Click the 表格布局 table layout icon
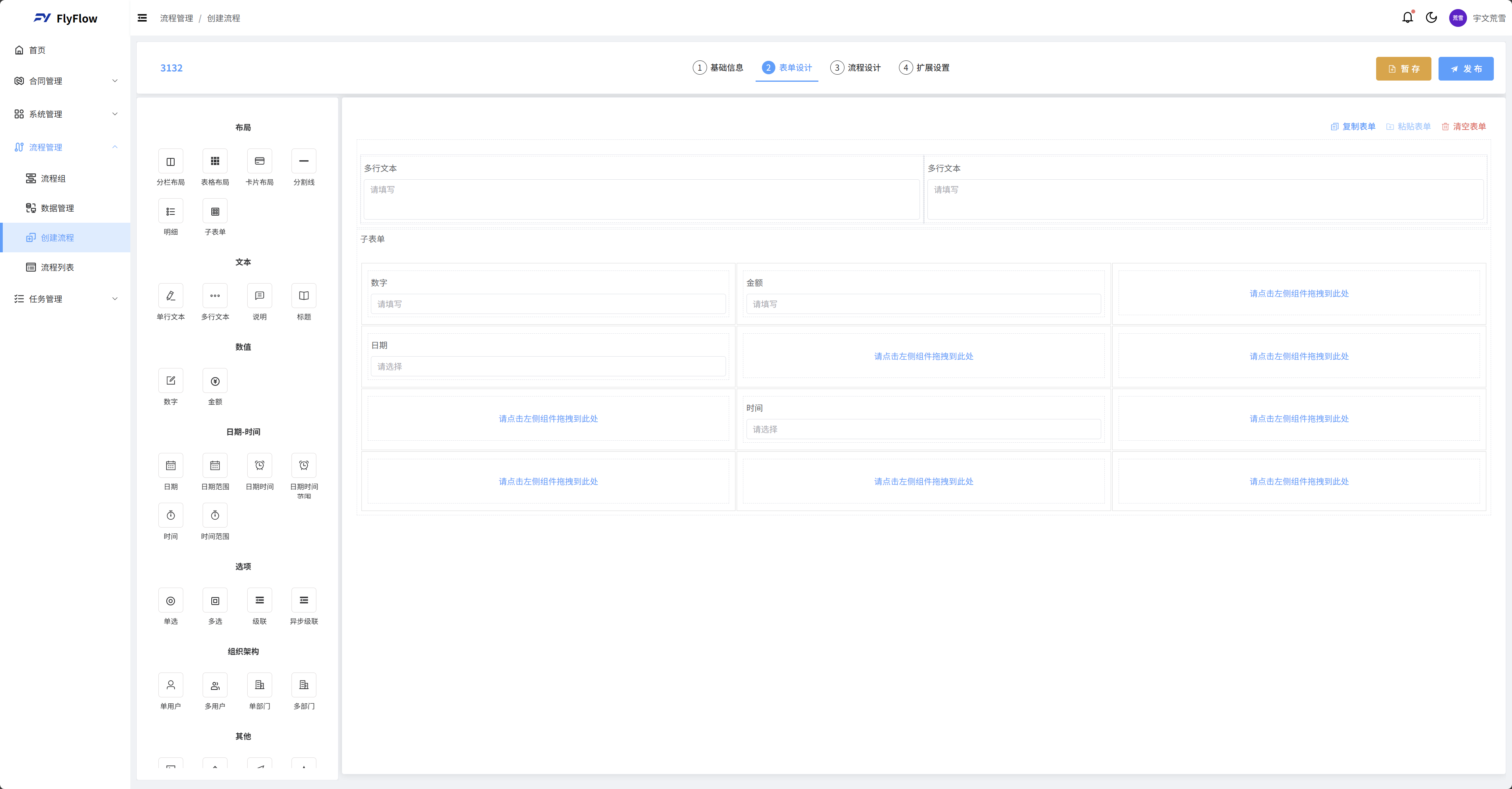1512x789 pixels. (x=215, y=162)
